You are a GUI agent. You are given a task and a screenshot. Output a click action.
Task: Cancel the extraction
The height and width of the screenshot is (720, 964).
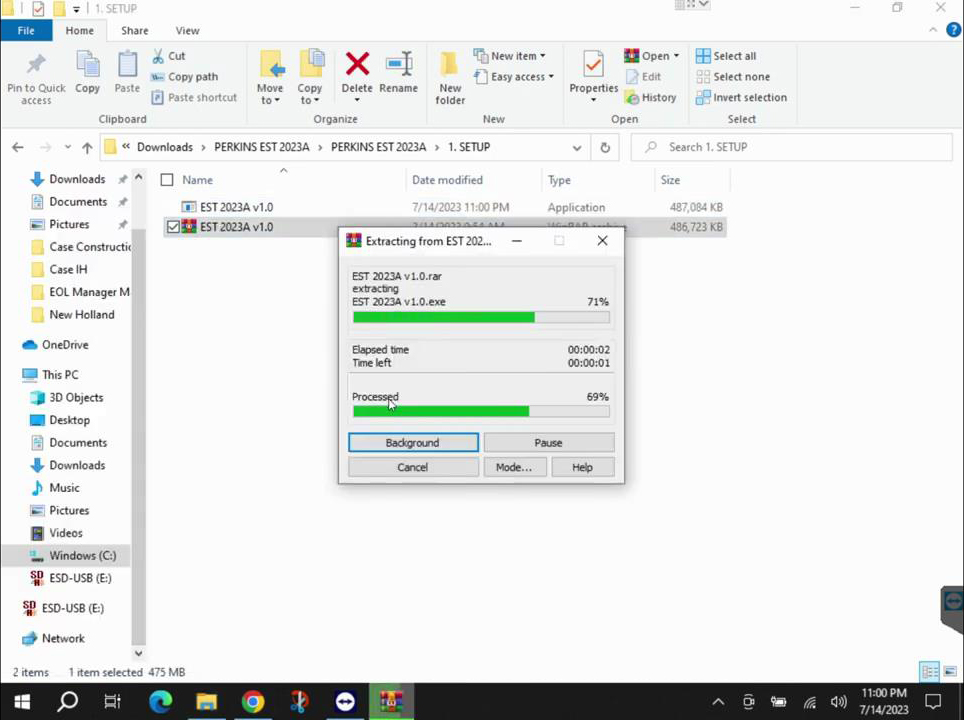(413, 467)
